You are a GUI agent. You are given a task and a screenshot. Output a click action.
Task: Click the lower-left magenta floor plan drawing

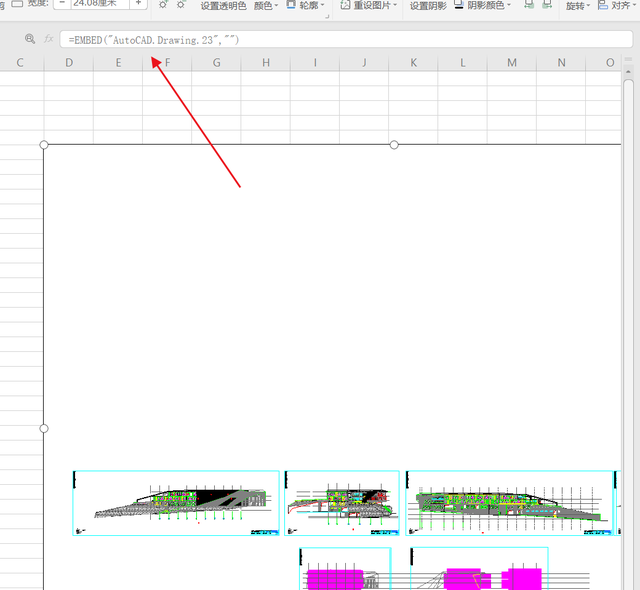(345, 569)
